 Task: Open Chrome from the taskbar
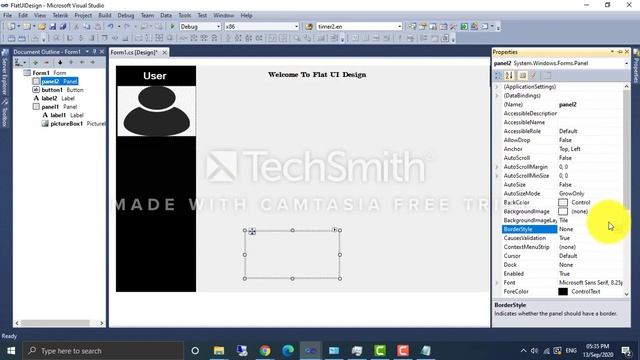[x=264, y=351]
